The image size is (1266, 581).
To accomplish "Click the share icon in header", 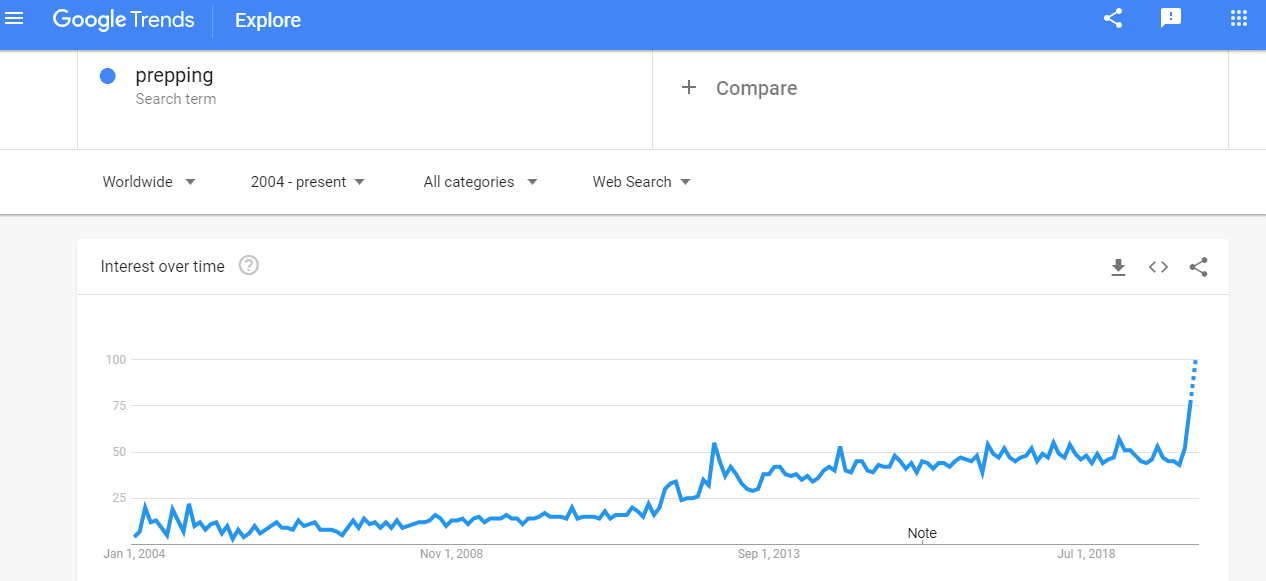I will (x=1113, y=19).
